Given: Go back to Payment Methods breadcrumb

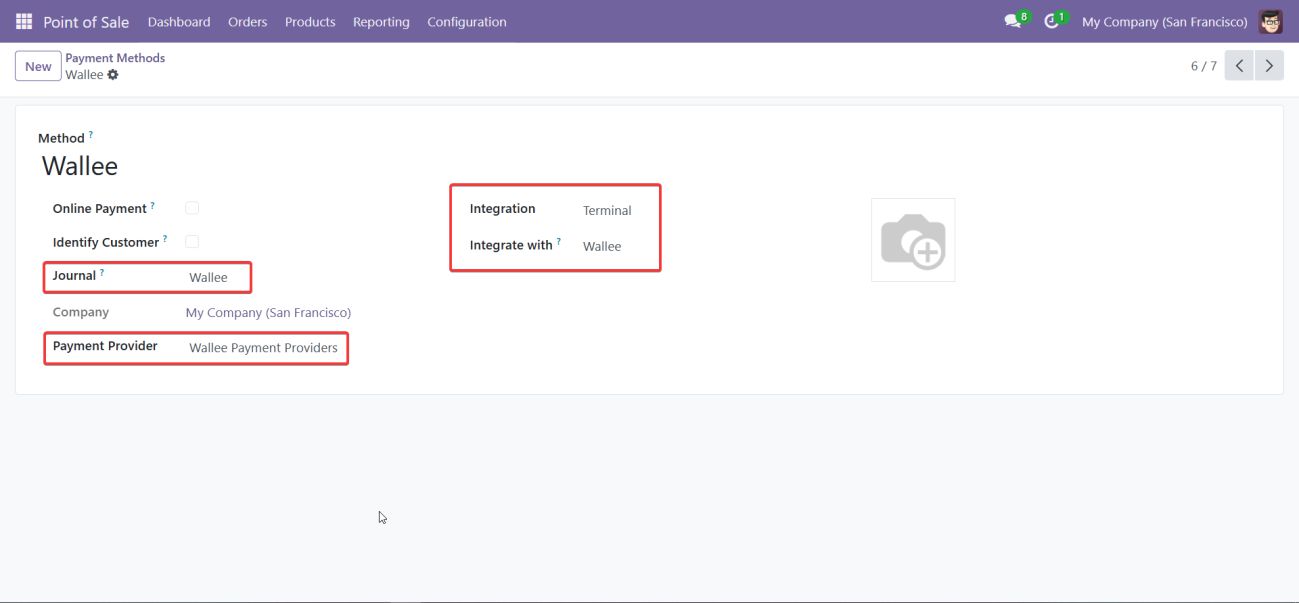Looking at the screenshot, I should pos(115,58).
